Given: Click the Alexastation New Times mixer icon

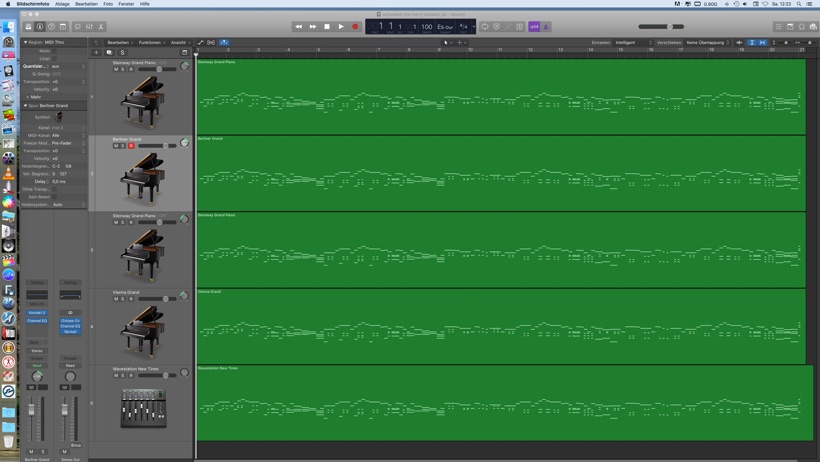Looking at the screenshot, I should (142, 407).
